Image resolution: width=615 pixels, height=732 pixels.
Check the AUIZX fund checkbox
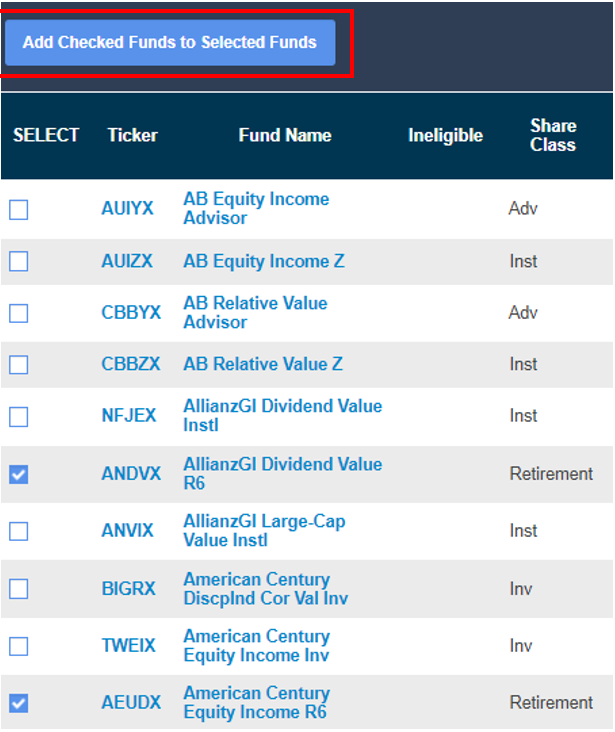pos(19,261)
